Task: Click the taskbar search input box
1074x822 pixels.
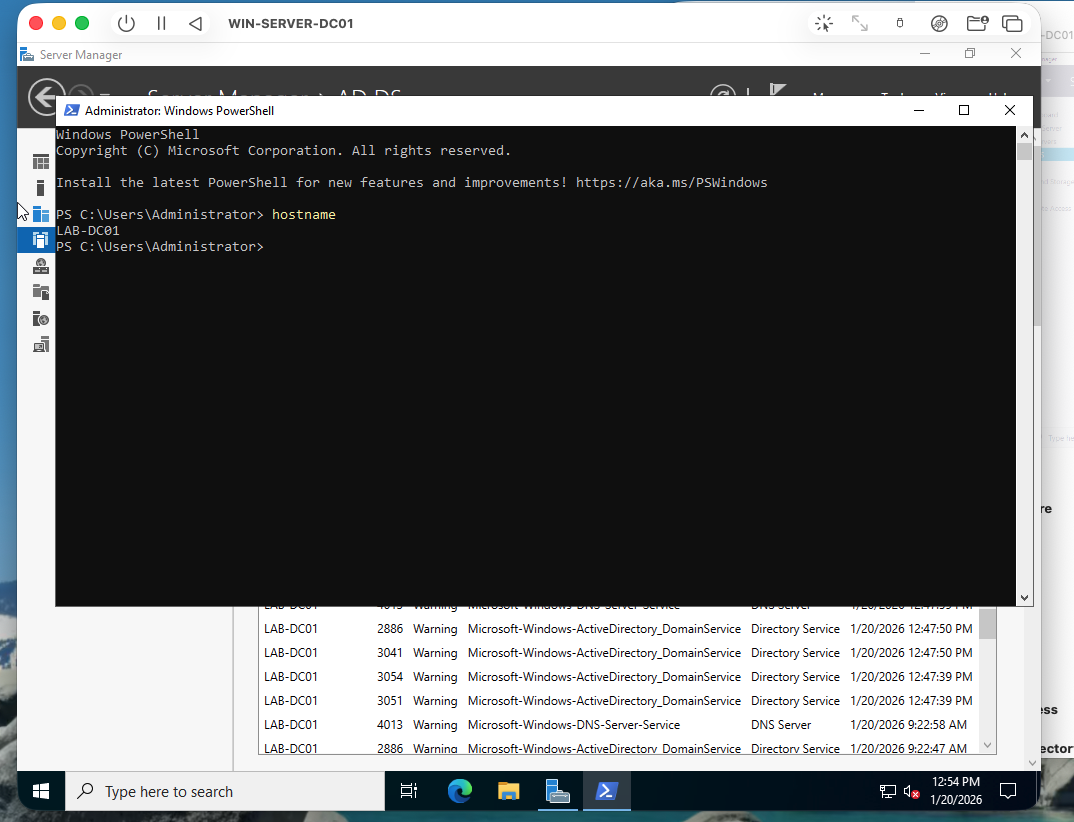Action: point(225,790)
